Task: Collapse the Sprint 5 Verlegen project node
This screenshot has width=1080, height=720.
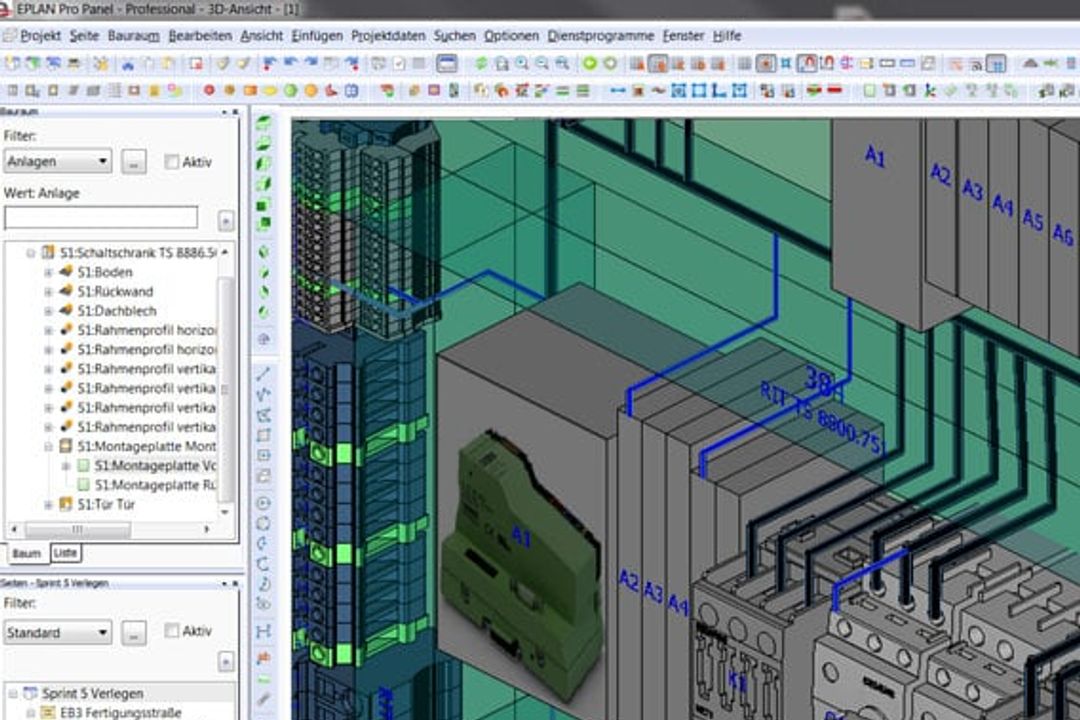Action: point(12,693)
